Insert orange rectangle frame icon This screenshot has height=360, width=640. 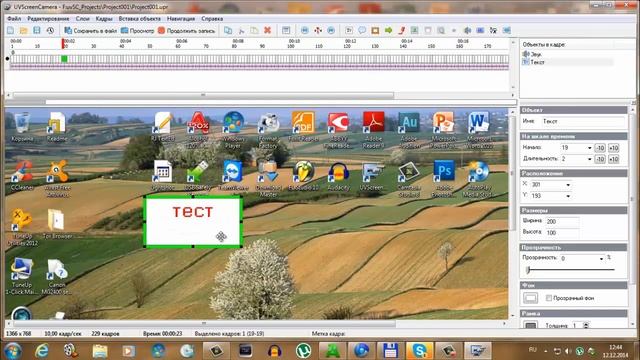click(375, 31)
